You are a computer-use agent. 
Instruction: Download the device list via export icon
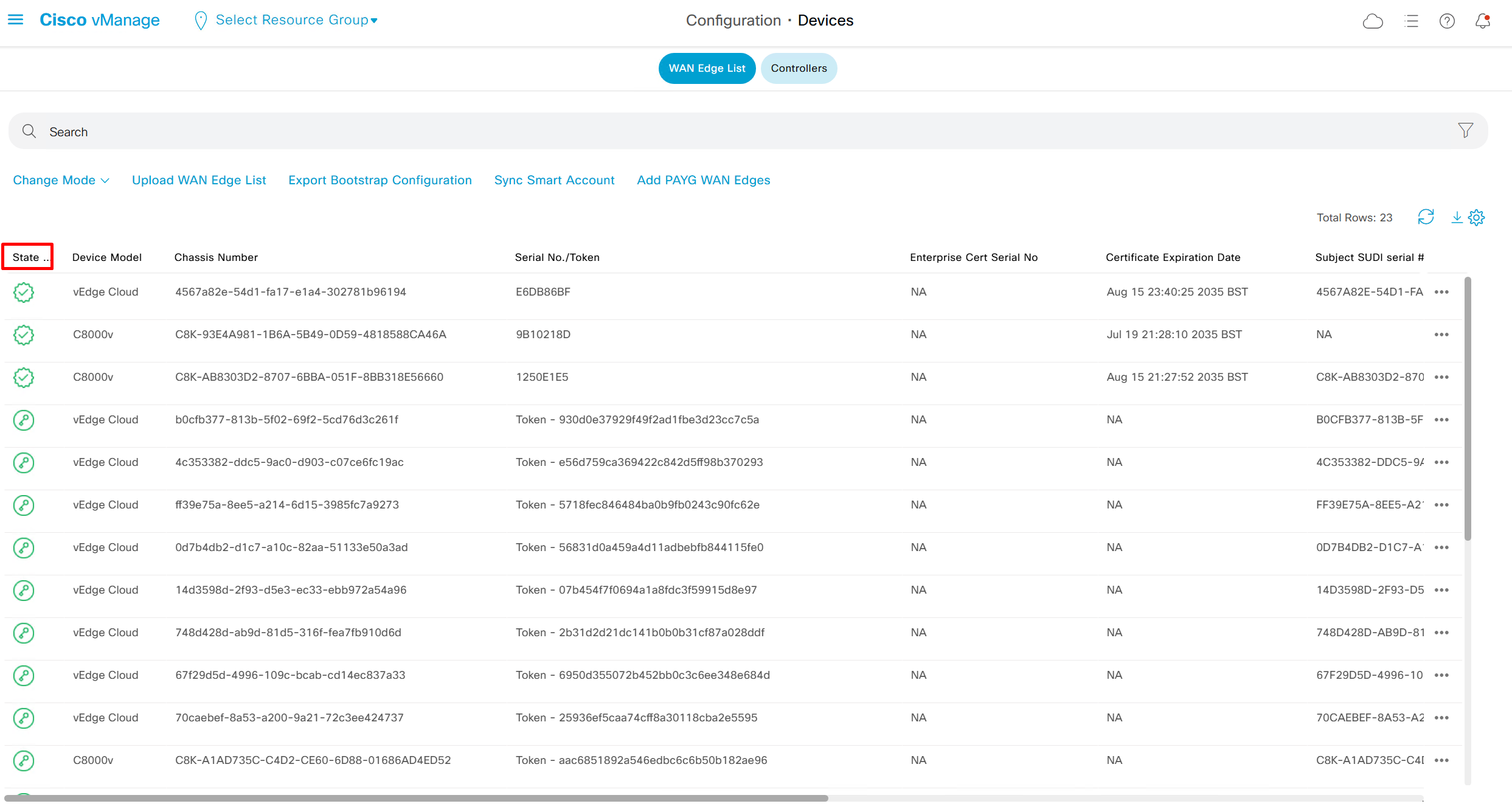click(x=1457, y=217)
